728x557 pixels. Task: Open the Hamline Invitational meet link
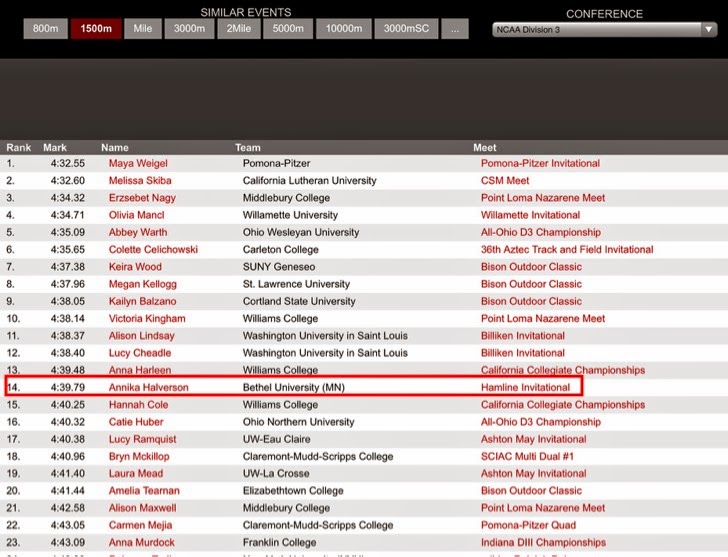click(525, 388)
